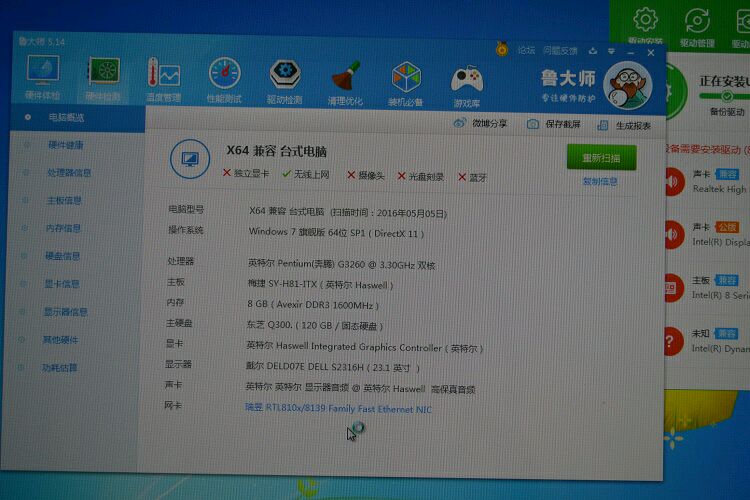The width and height of the screenshot is (750, 500).
Task: Click the Pentium G3260 @ 3.30GHz processor text
Action: 342,264
